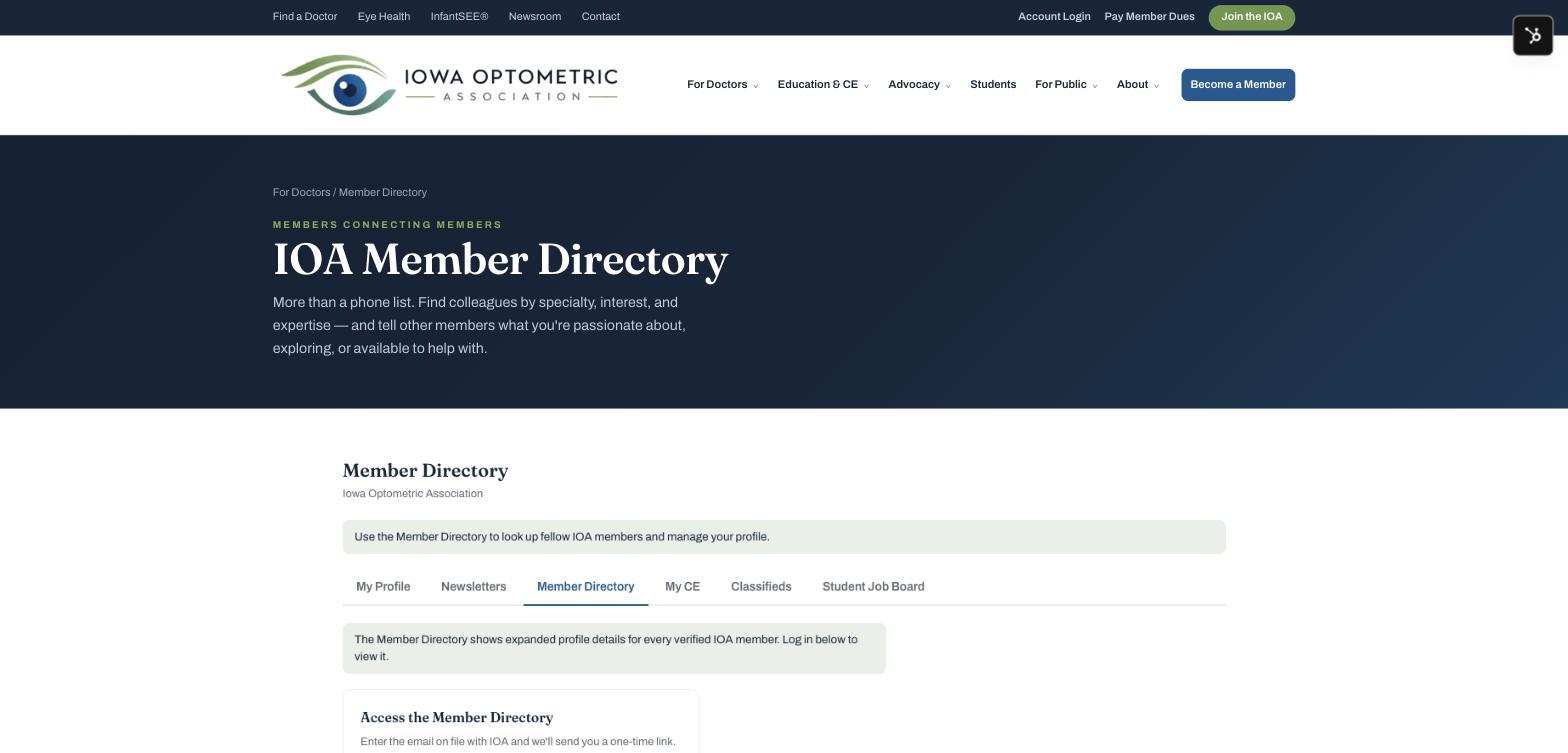
Task: Click the Members Connecting Members tagline
Action: [x=387, y=225]
